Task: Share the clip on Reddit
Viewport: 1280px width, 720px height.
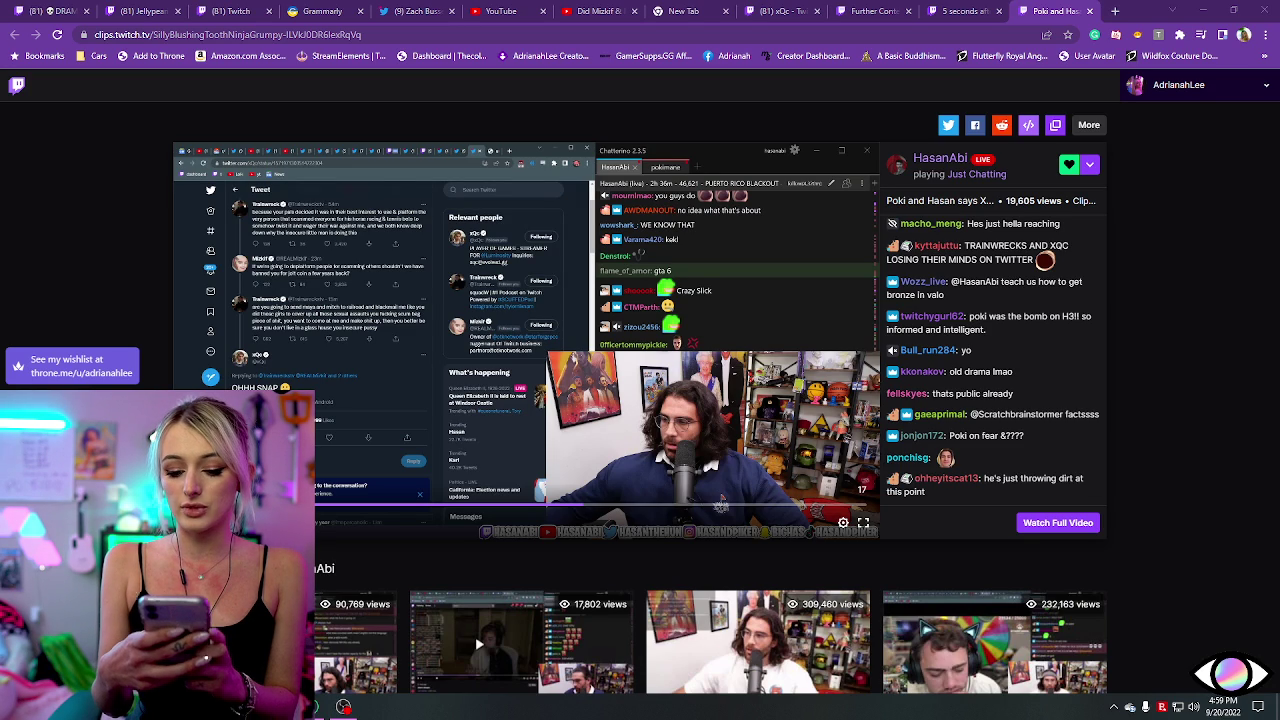Action: tap(1002, 125)
